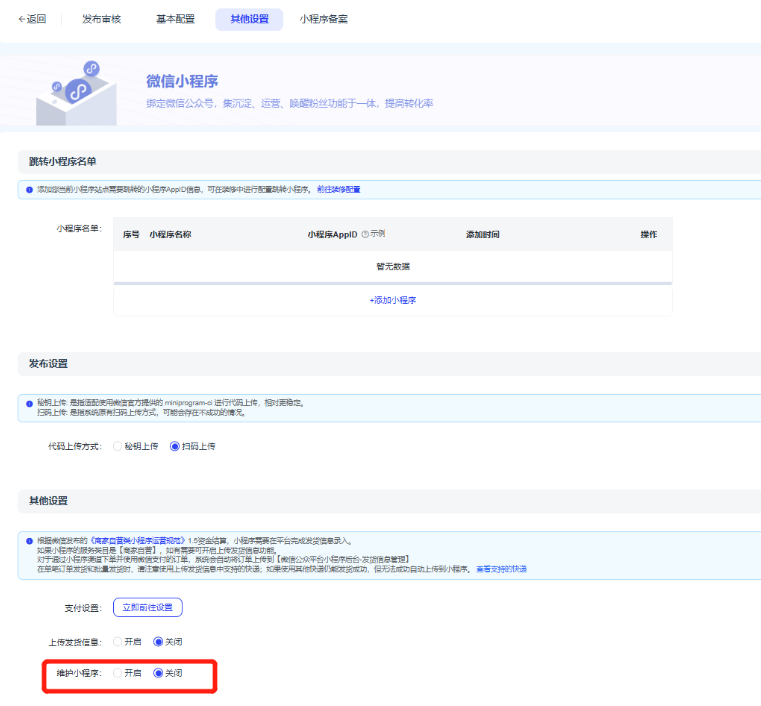Turn on 维护小程序 via 开启

point(118,673)
